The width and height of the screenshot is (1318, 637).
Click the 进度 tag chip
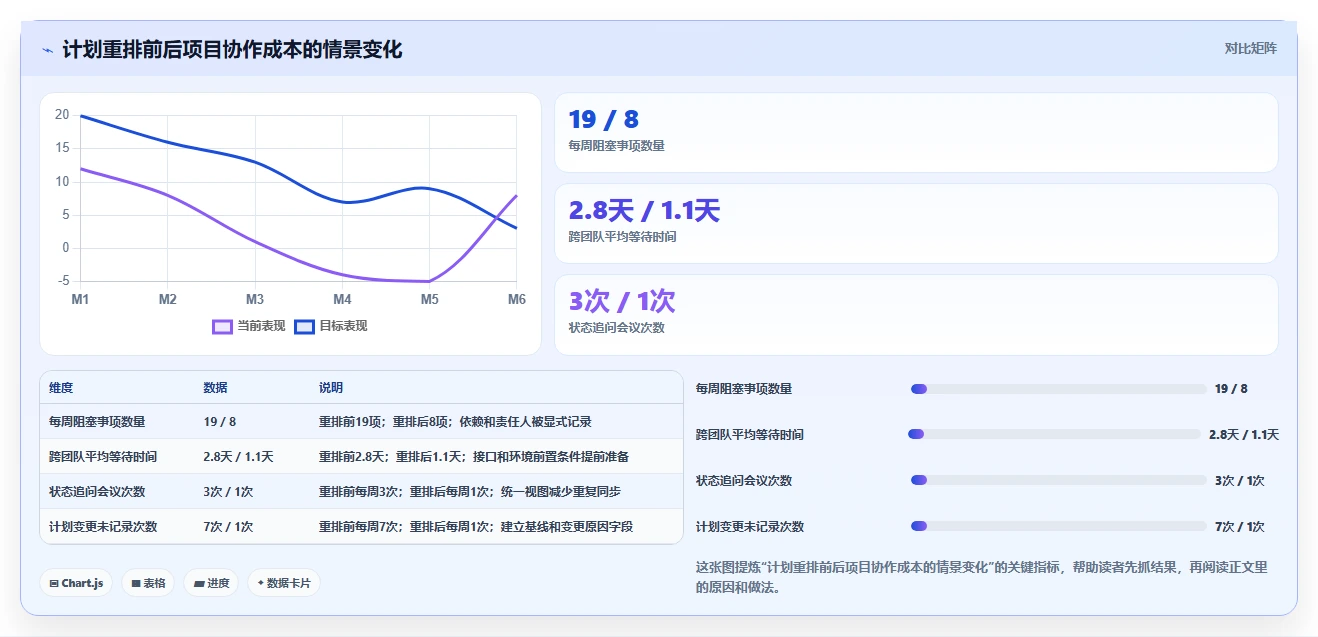211,583
